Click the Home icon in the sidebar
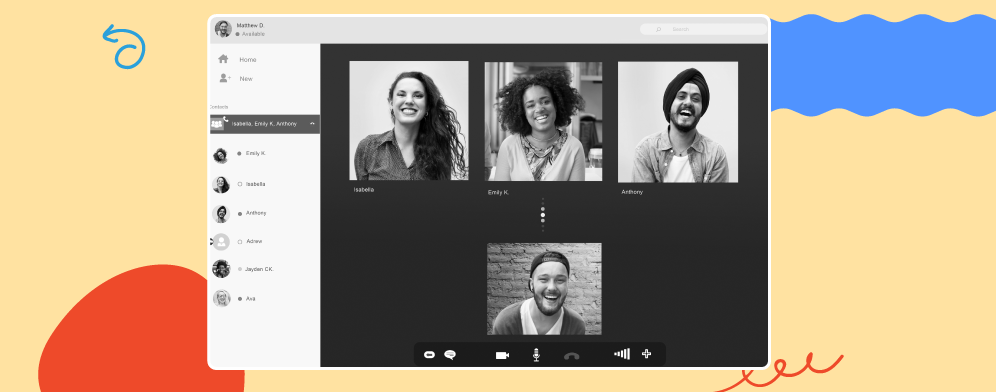This screenshot has width=996, height=392. tap(223, 59)
